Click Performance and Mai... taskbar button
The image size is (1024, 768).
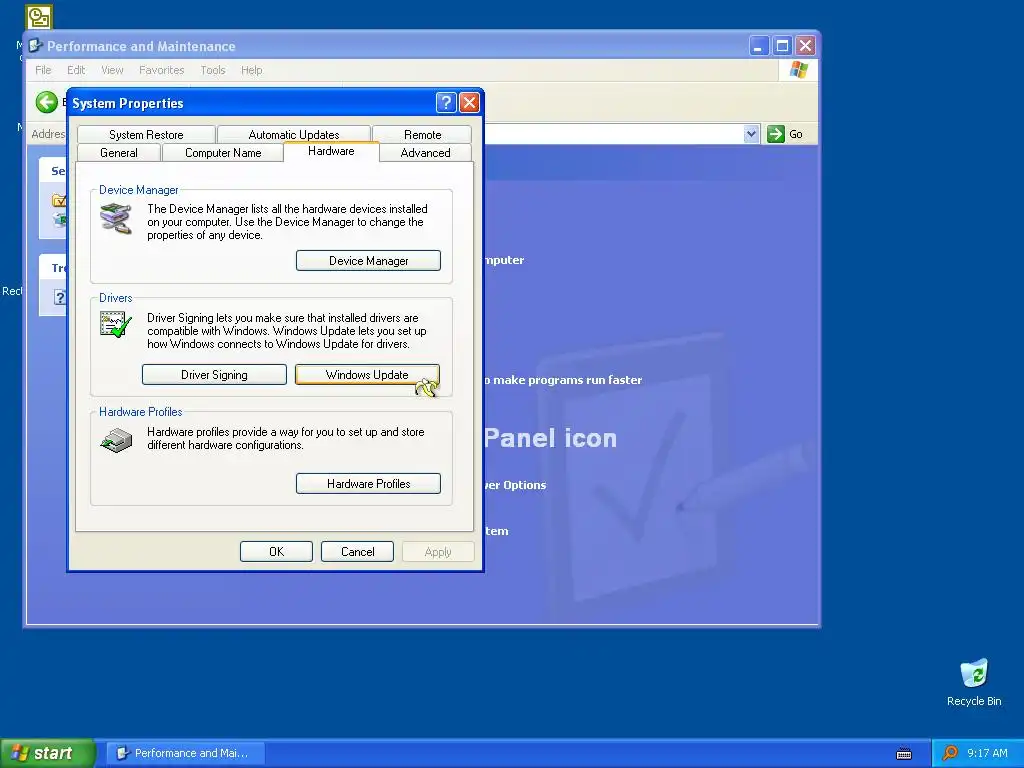[185, 753]
